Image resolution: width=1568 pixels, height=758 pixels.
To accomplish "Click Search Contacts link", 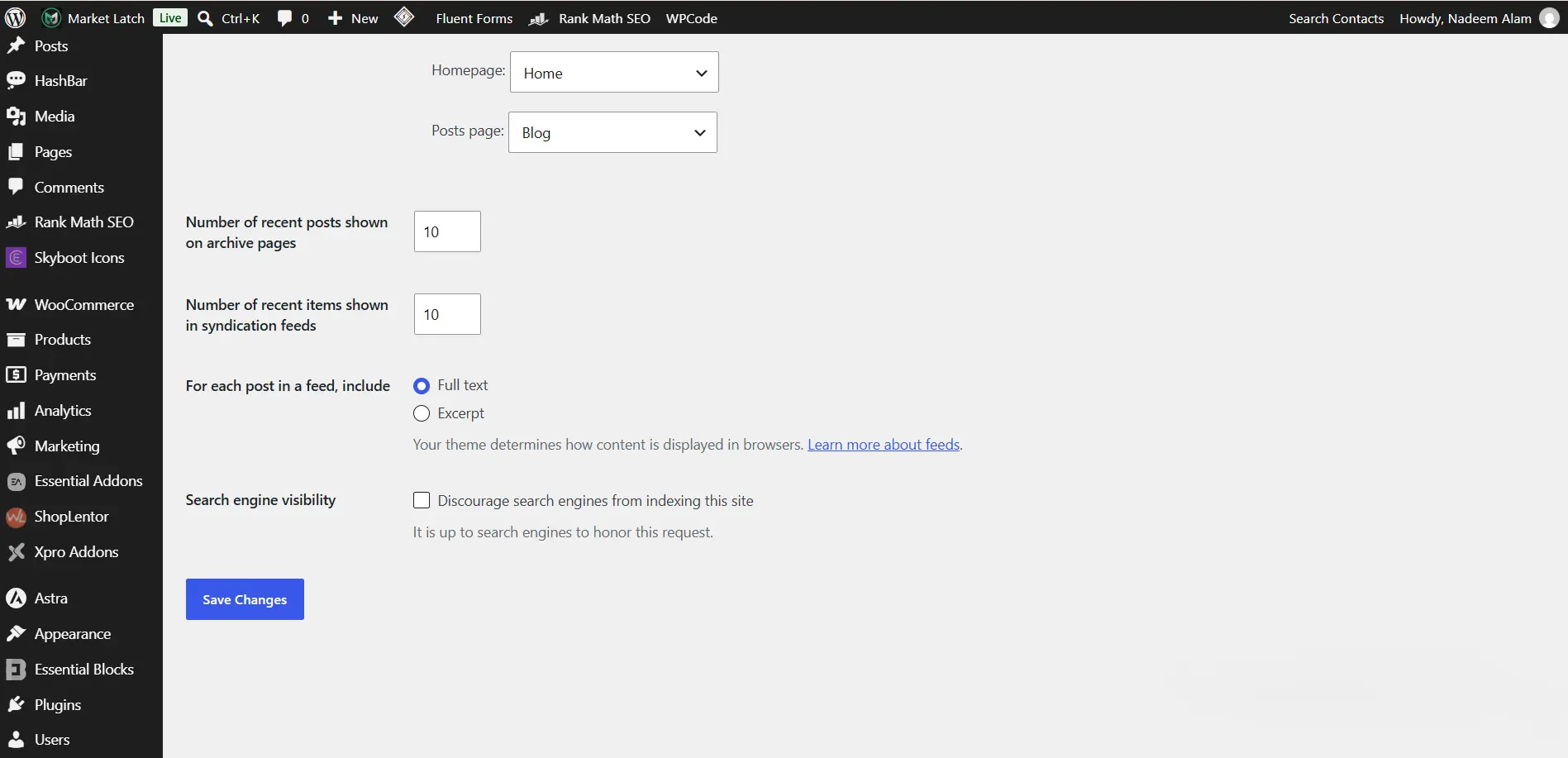I will point(1336,18).
